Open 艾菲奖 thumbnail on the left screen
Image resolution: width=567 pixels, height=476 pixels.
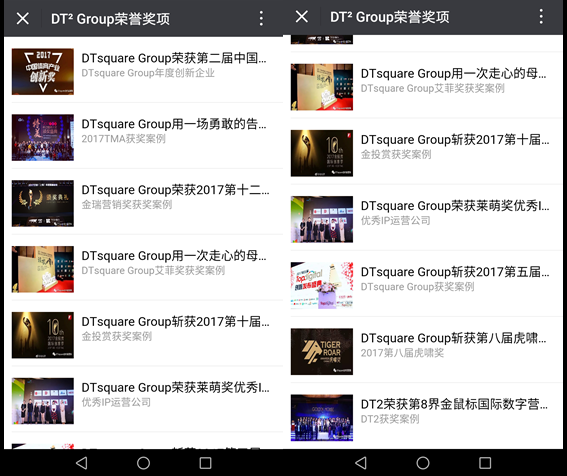[x=43, y=269]
